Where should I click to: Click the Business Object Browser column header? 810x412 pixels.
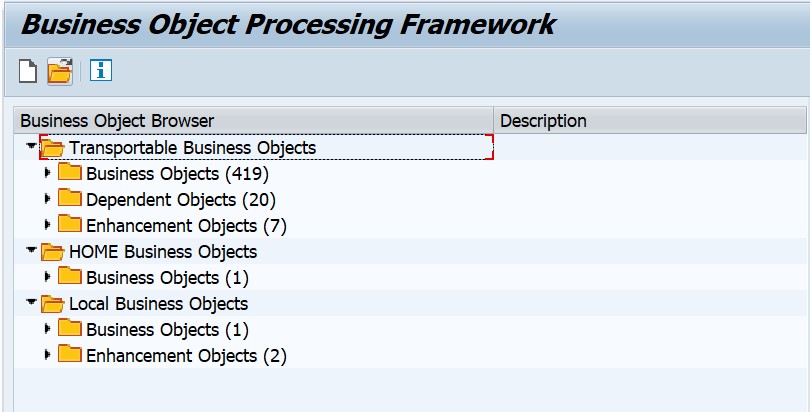[254, 121]
